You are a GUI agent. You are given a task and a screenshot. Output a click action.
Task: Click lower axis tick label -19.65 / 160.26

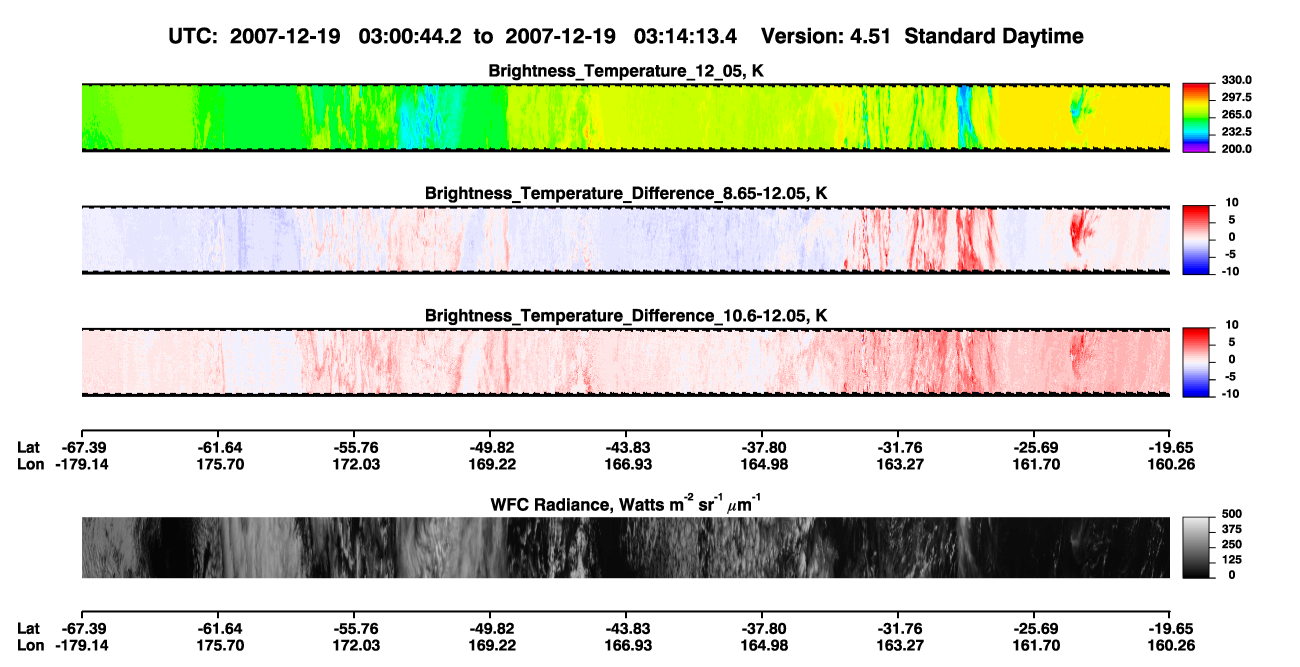pyautogui.click(x=1170, y=637)
